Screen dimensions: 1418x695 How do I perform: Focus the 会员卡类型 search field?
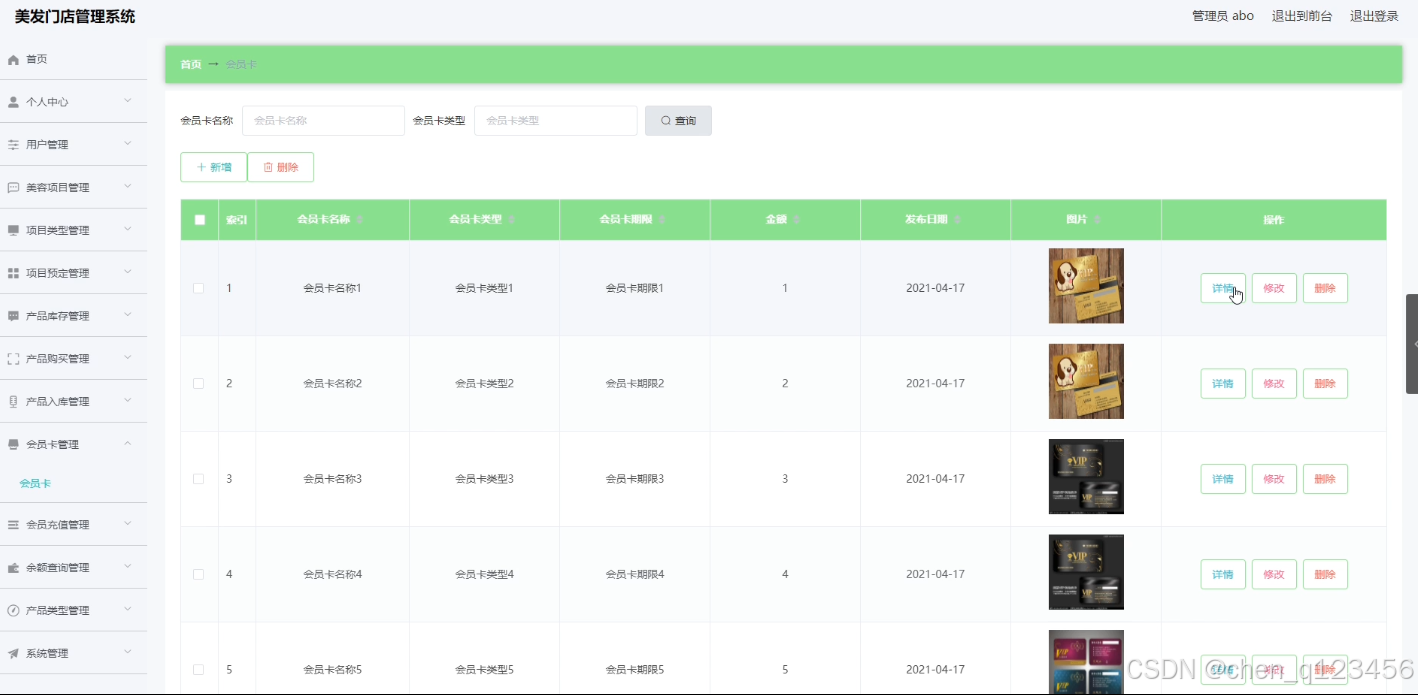[556, 121]
